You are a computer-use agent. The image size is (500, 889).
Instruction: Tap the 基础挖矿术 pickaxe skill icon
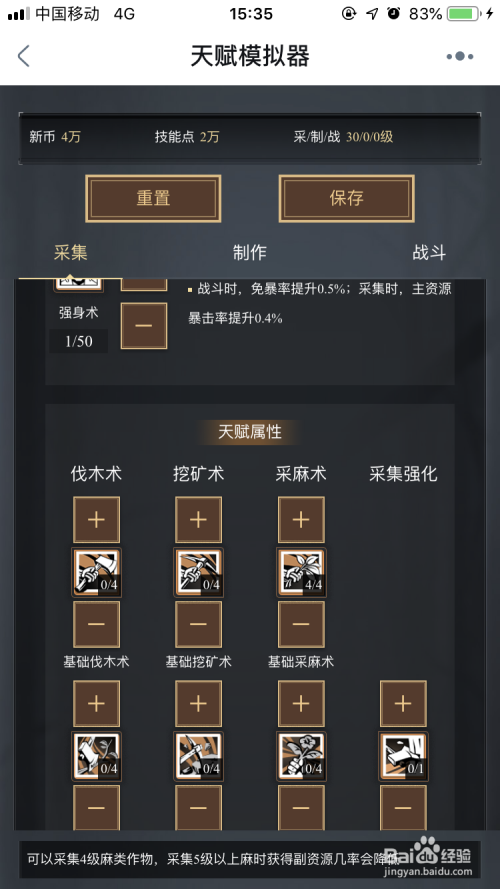198,572
